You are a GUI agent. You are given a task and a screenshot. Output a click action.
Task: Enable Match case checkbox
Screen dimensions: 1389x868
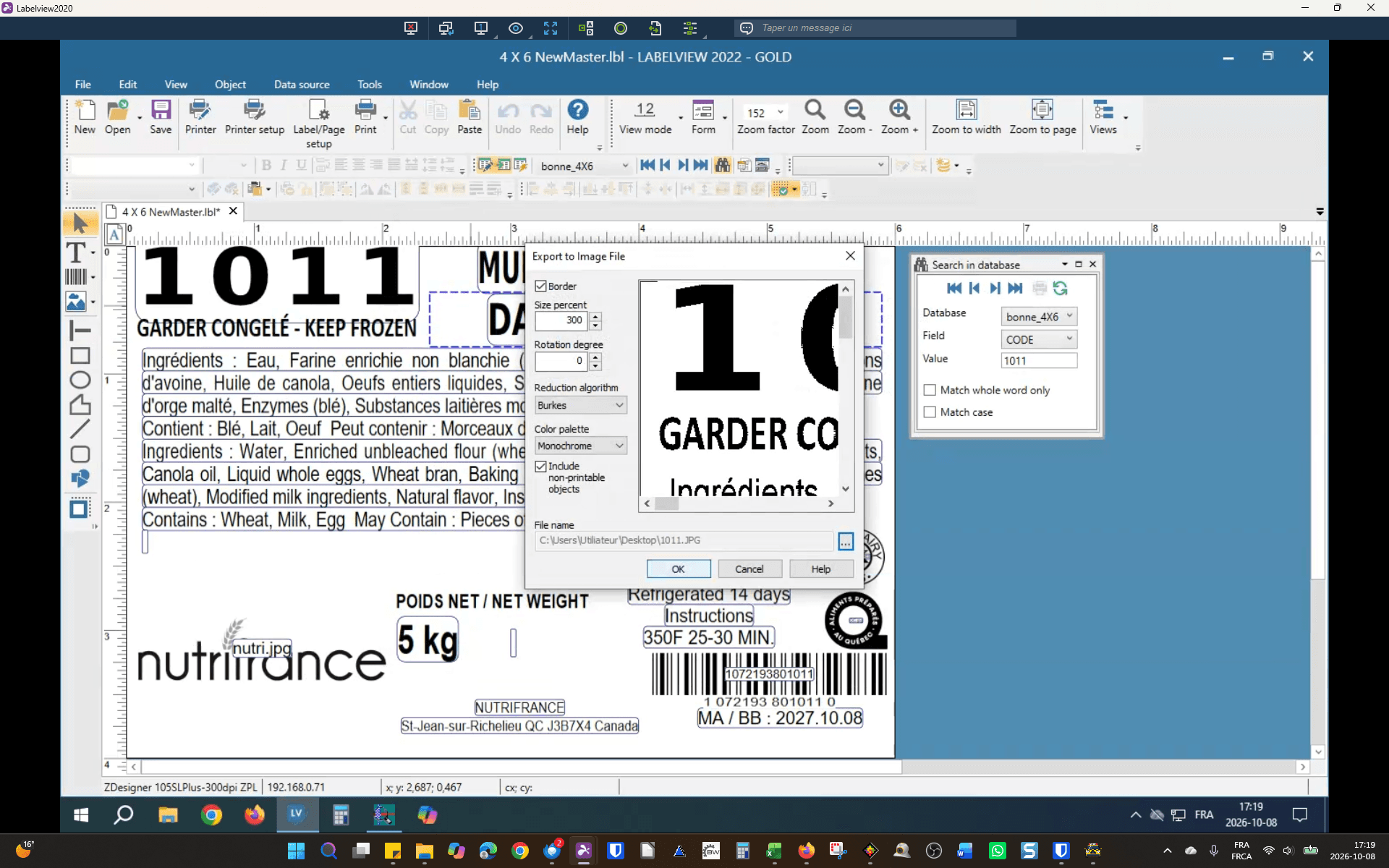(x=930, y=412)
